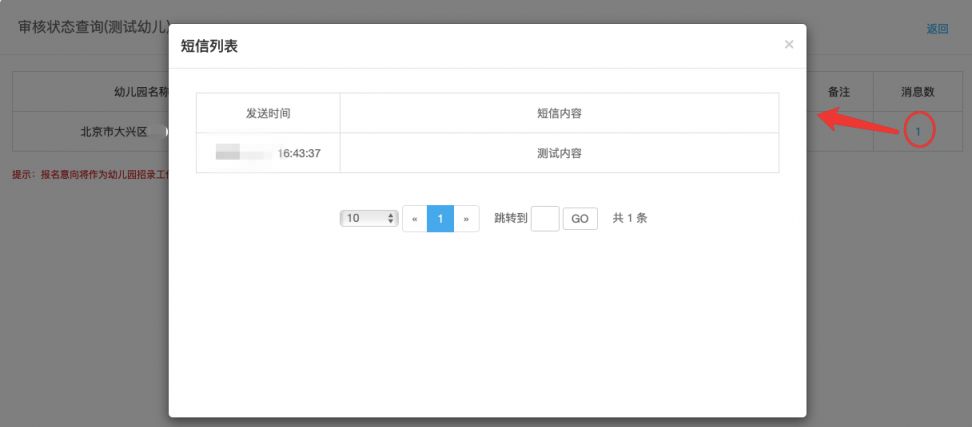Viewport: 972px width, 427px height.
Task: Click the 短信列表 dialog title
Action: [209, 46]
